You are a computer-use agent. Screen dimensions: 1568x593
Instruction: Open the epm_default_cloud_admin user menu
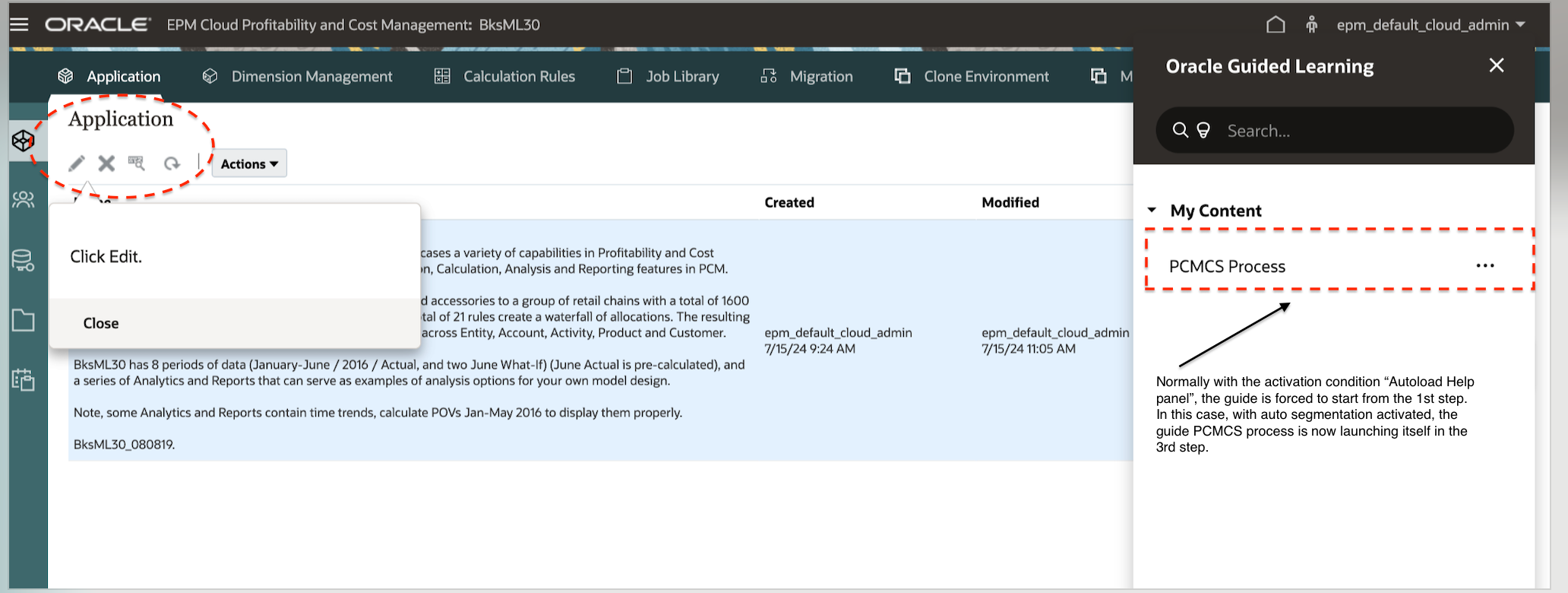click(1431, 24)
